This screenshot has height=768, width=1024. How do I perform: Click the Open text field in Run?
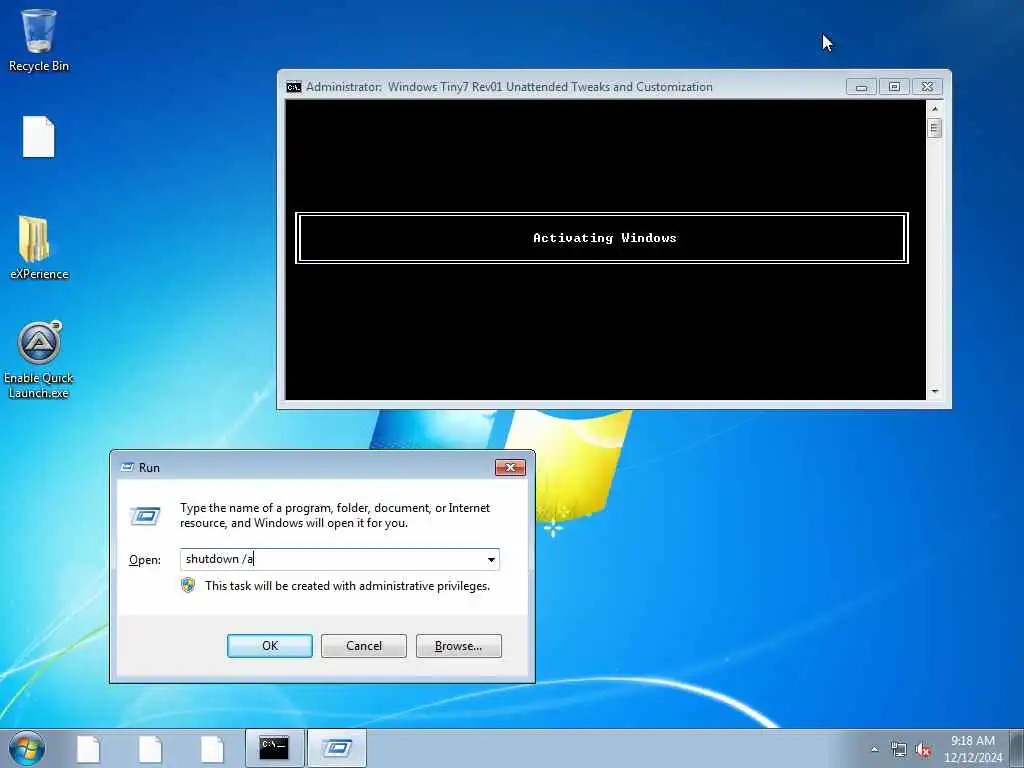pyautogui.click(x=332, y=560)
